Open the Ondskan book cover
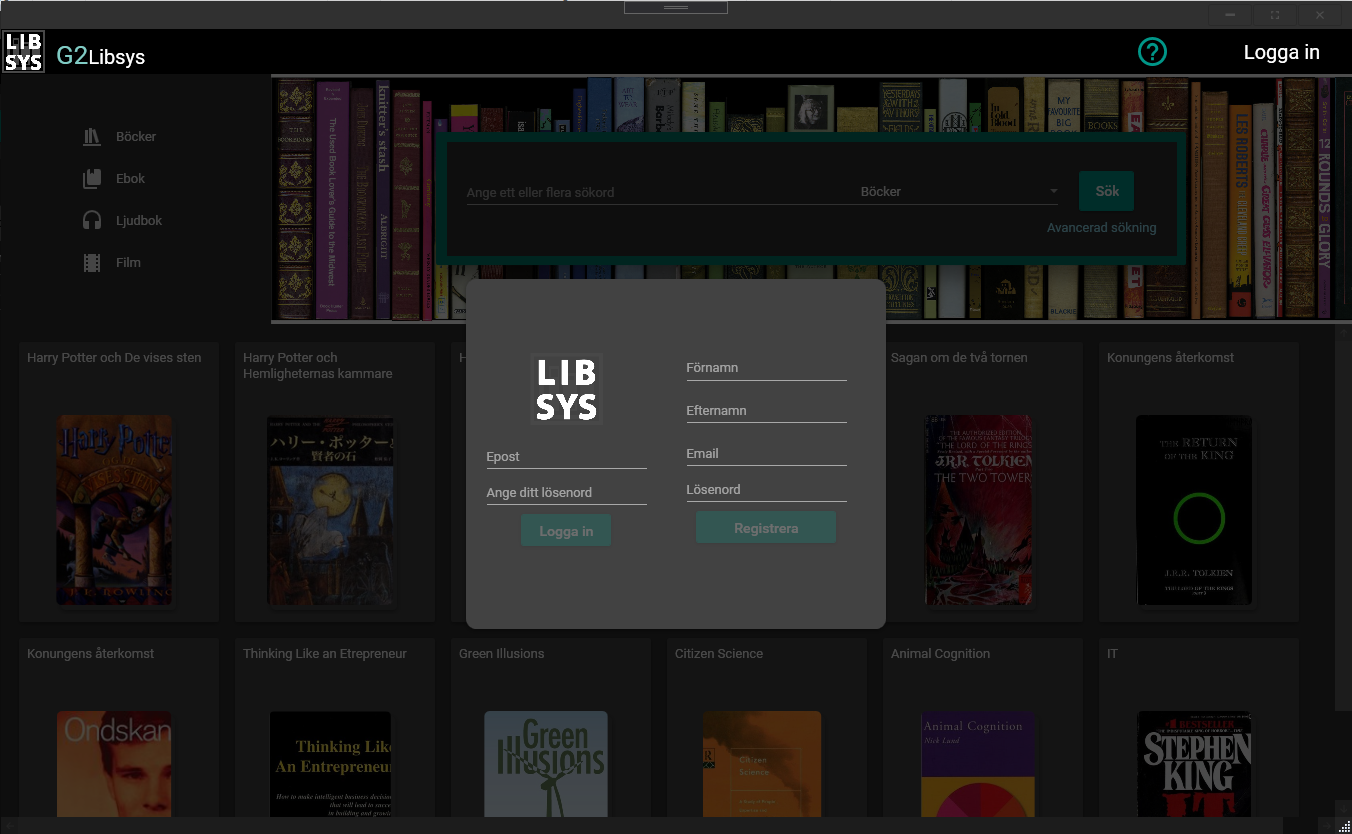The height and width of the screenshot is (834, 1352). (114, 765)
